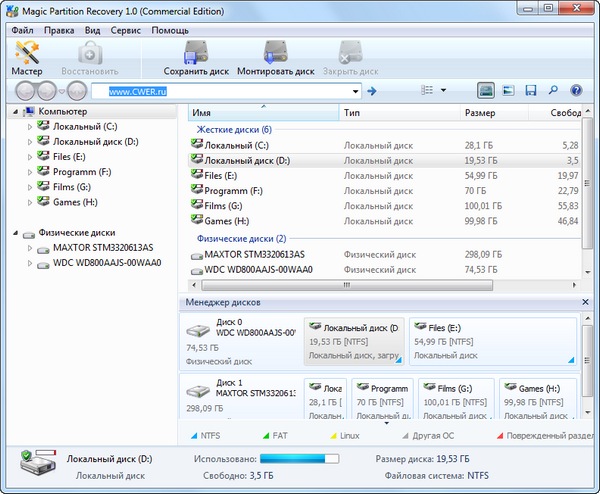The width and height of the screenshot is (600, 494).
Task: Expand the Локальный (C:) tree node
Action: pyautogui.click(x=29, y=127)
